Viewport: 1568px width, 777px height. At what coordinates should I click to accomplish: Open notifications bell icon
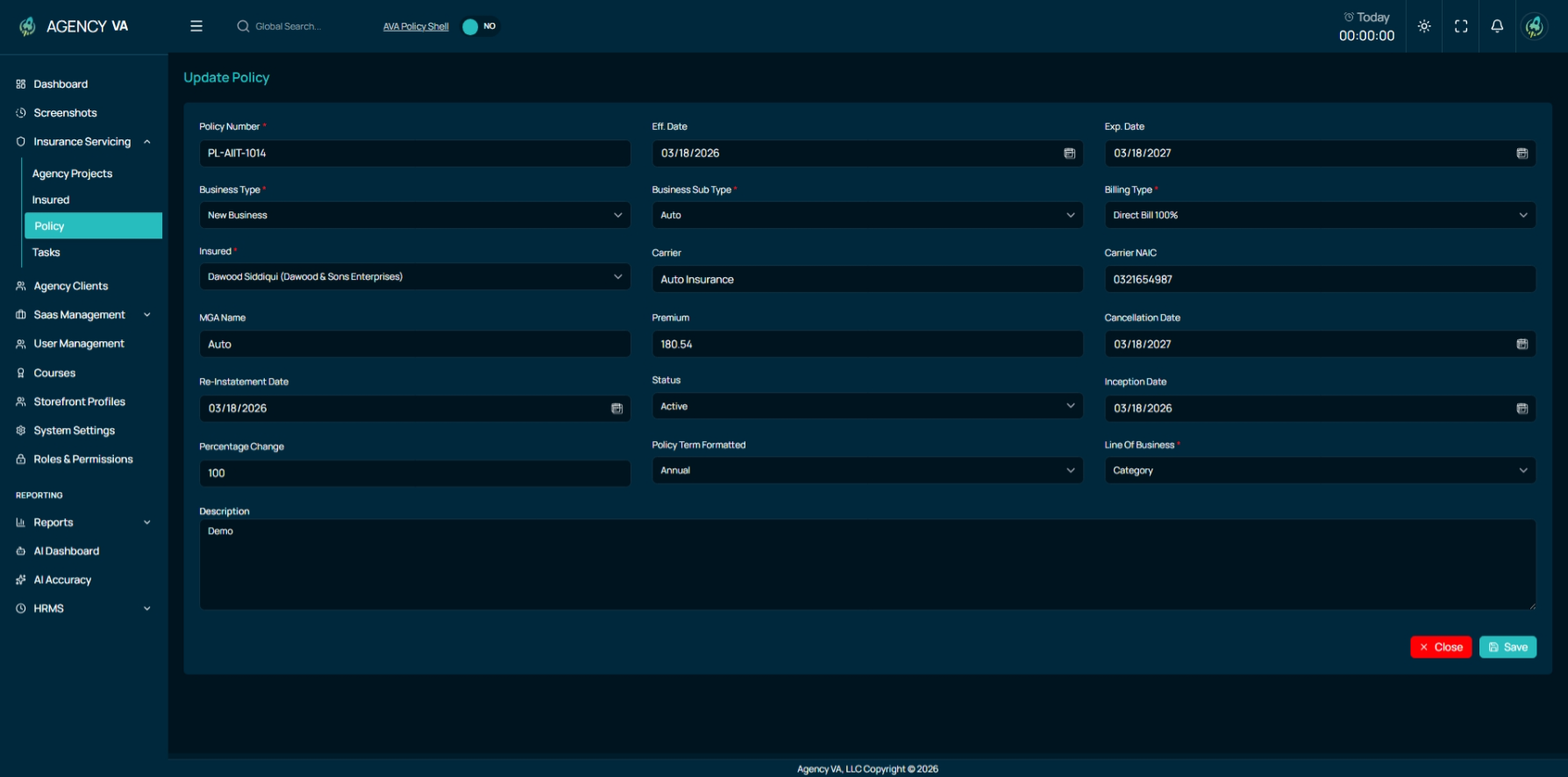1497,26
